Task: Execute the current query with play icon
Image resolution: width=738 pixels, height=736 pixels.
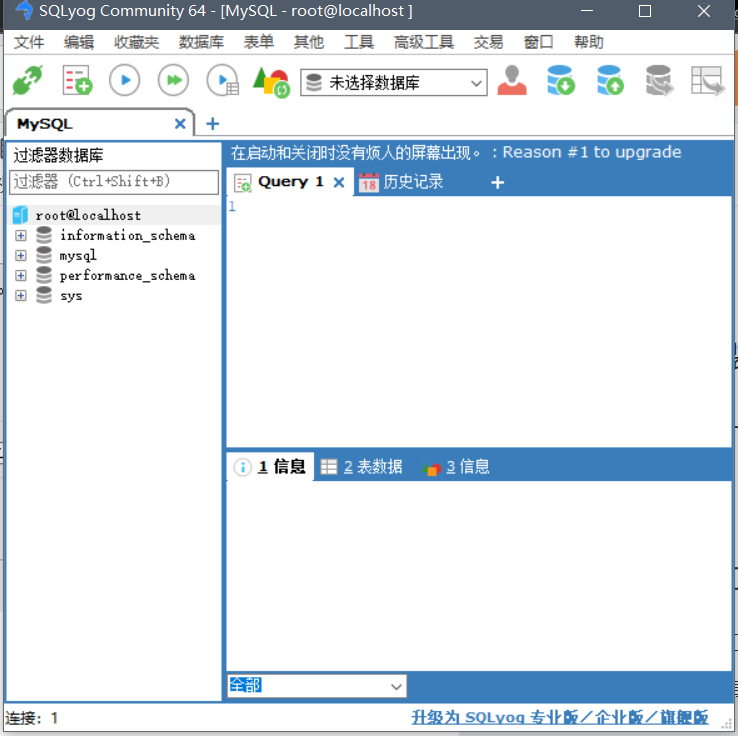Action: [x=125, y=80]
